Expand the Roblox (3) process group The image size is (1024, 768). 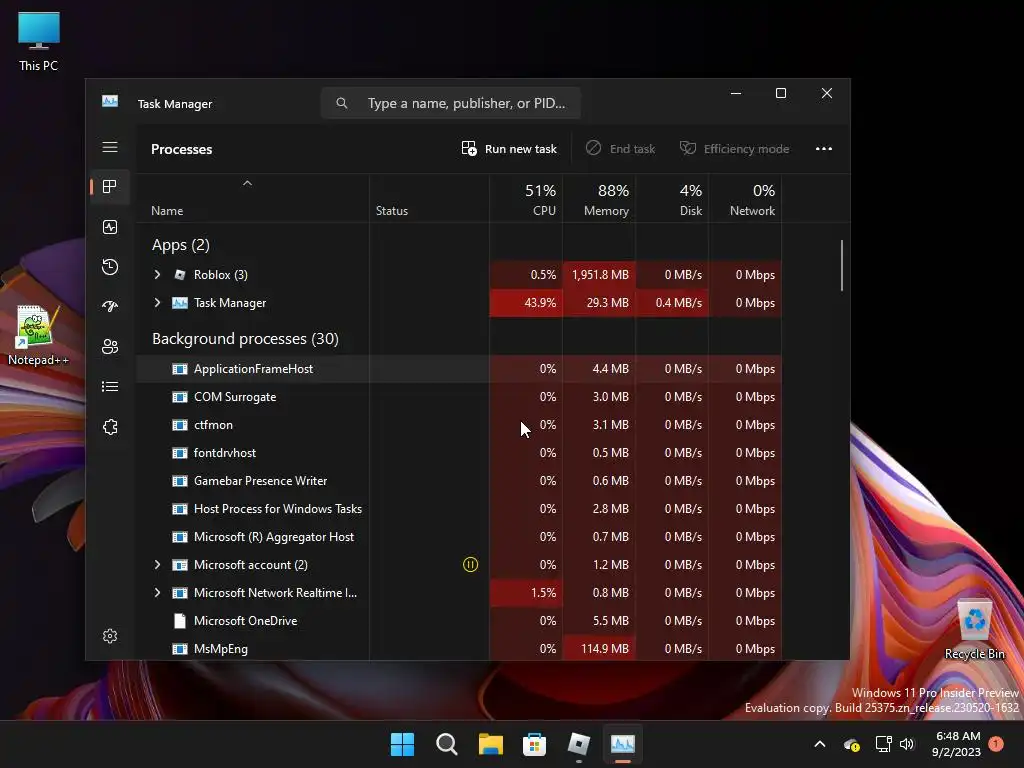click(x=157, y=274)
